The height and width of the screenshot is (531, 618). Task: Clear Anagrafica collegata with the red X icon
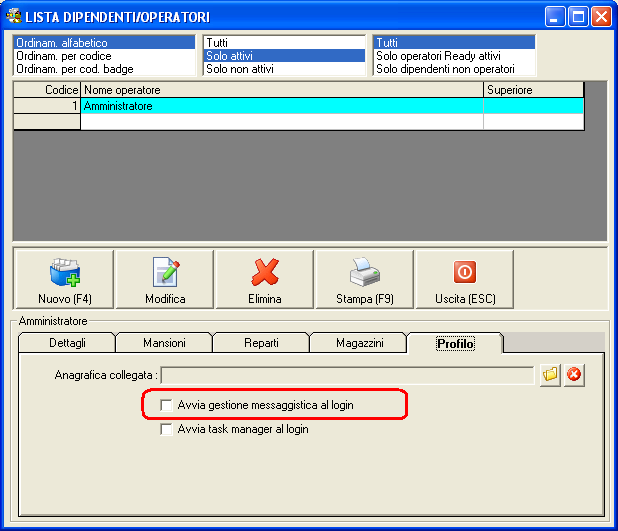coord(574,374)
